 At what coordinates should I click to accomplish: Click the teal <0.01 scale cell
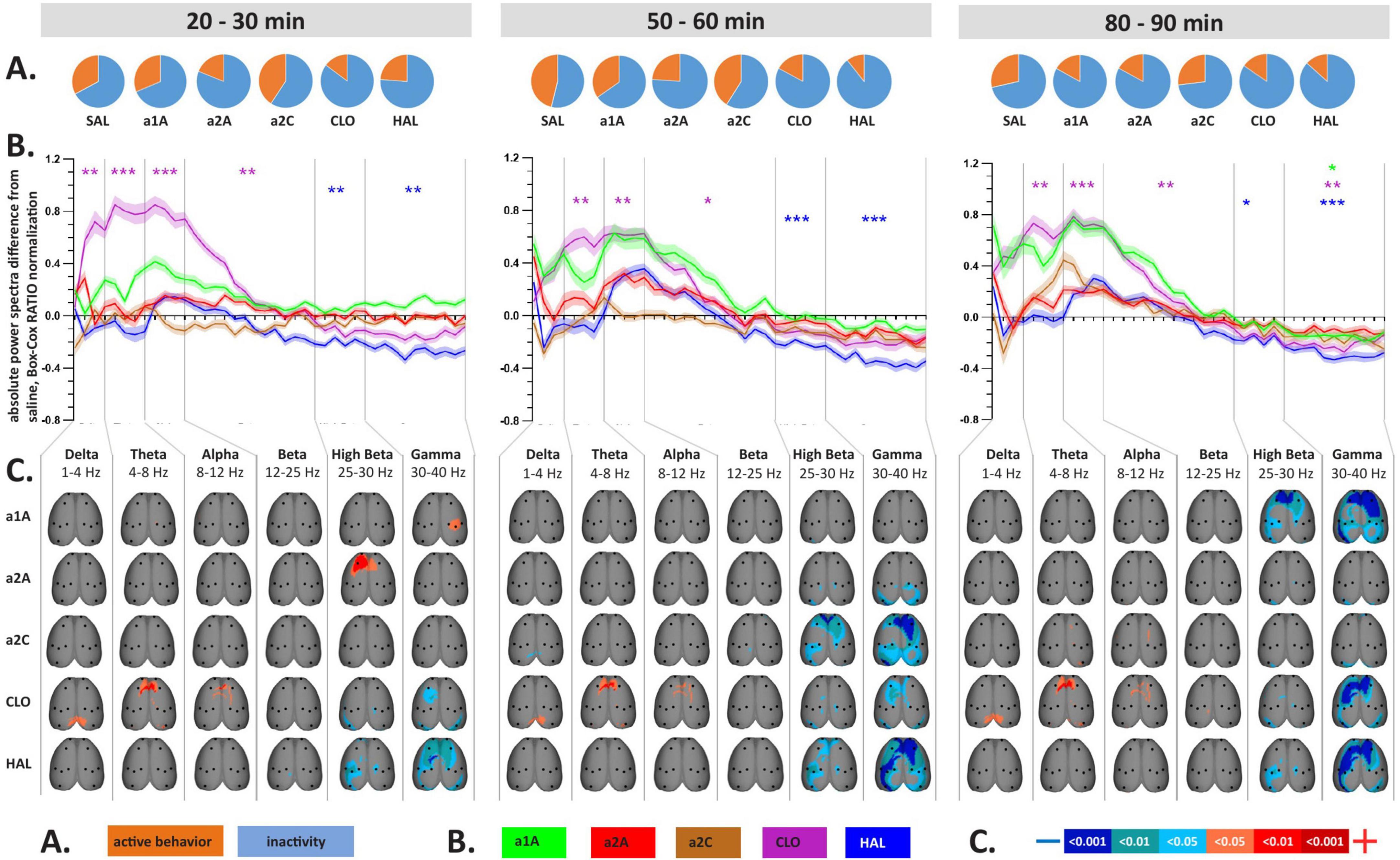(x=1135, y=841)
